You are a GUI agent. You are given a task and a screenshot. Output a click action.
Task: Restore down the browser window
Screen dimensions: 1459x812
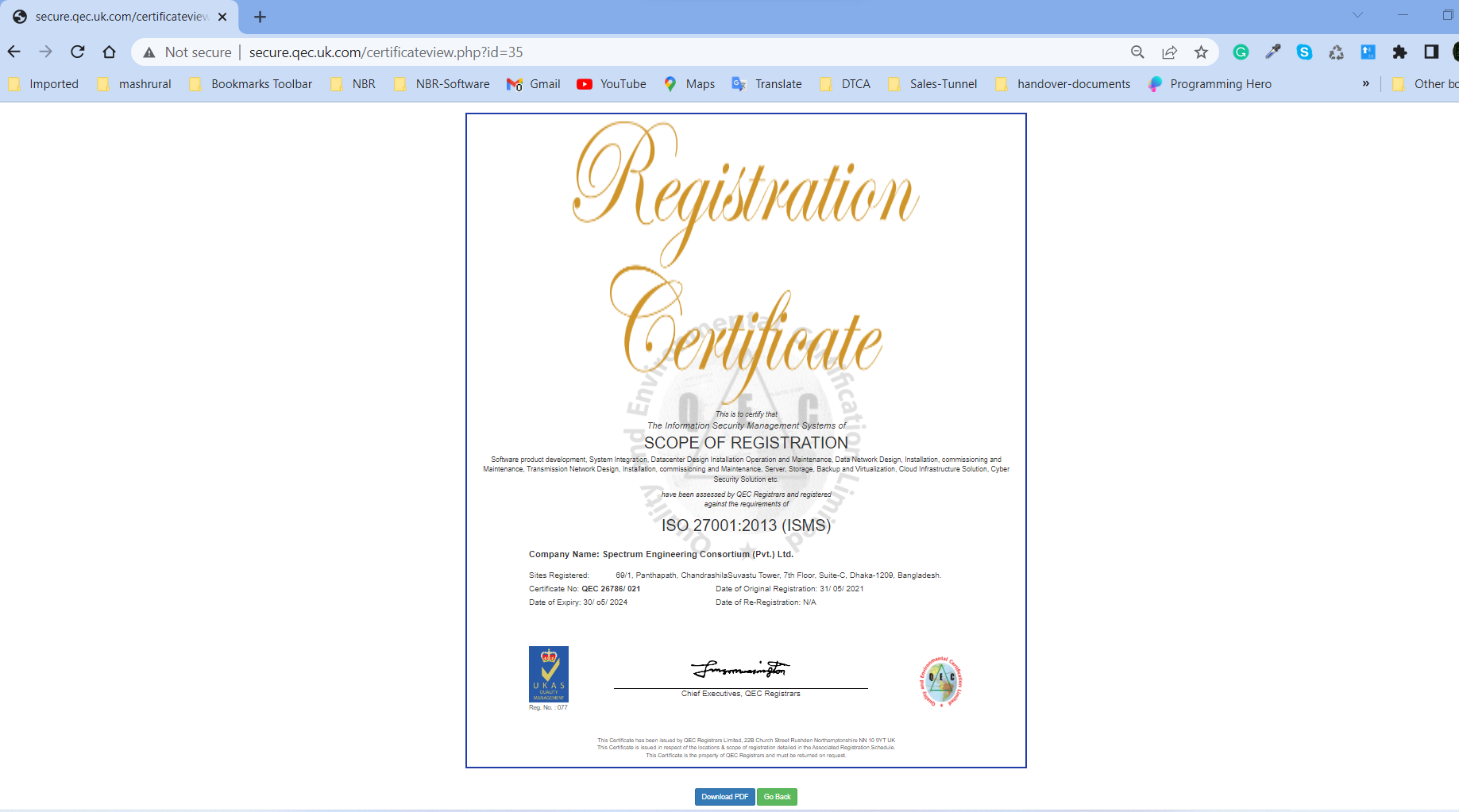1447,15
